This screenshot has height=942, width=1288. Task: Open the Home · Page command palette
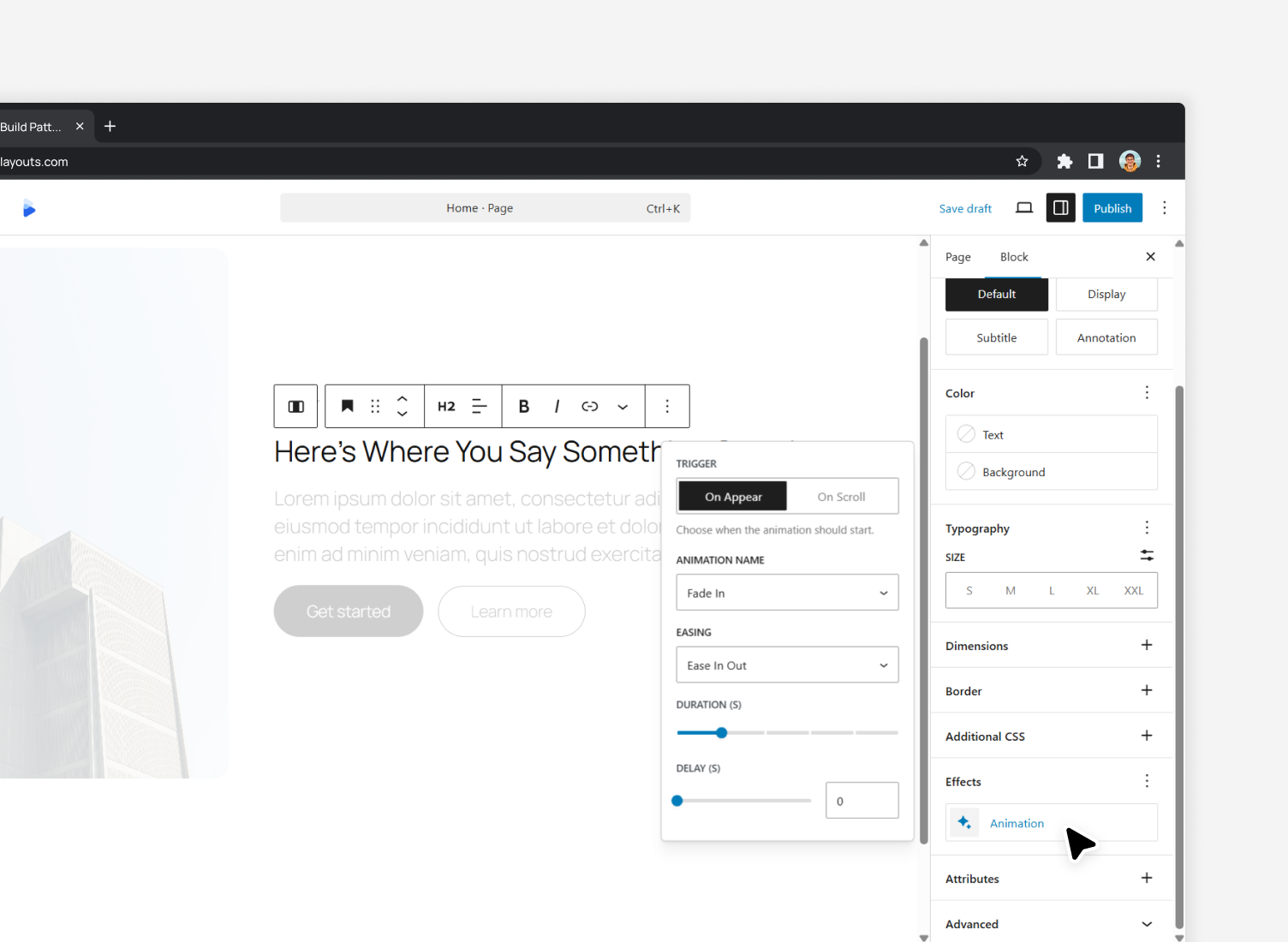486,208
